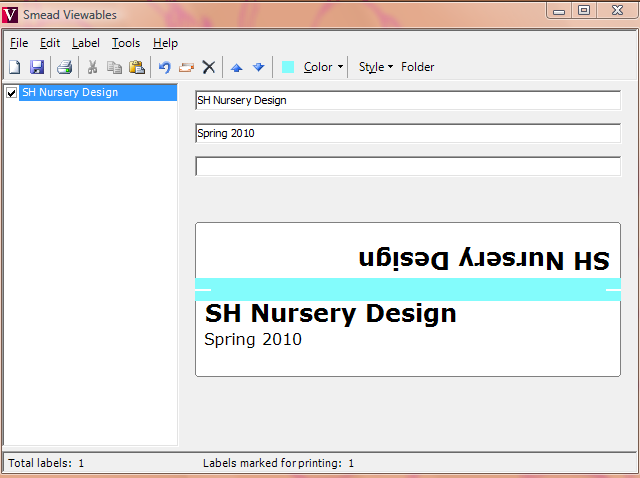Open the Tools menu

pos(126,43)
